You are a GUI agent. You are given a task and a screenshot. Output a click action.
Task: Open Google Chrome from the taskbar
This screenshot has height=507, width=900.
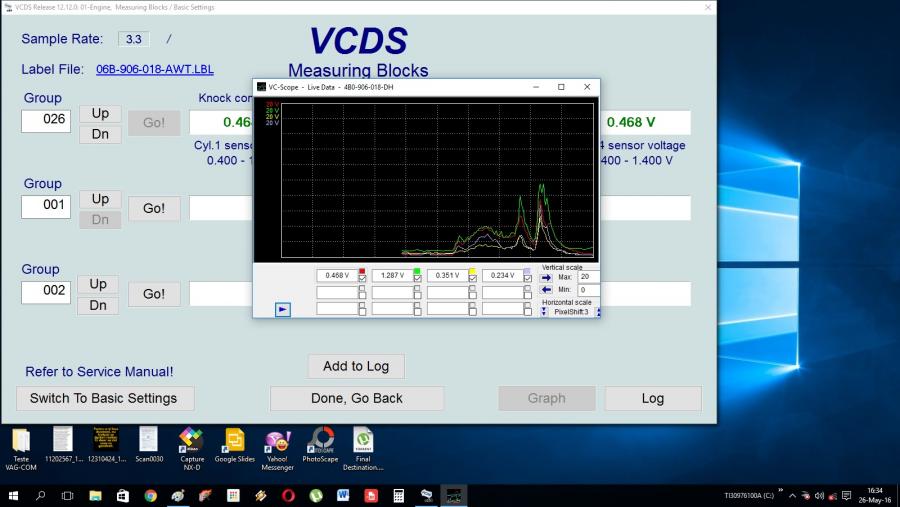[x=150, y=495]
